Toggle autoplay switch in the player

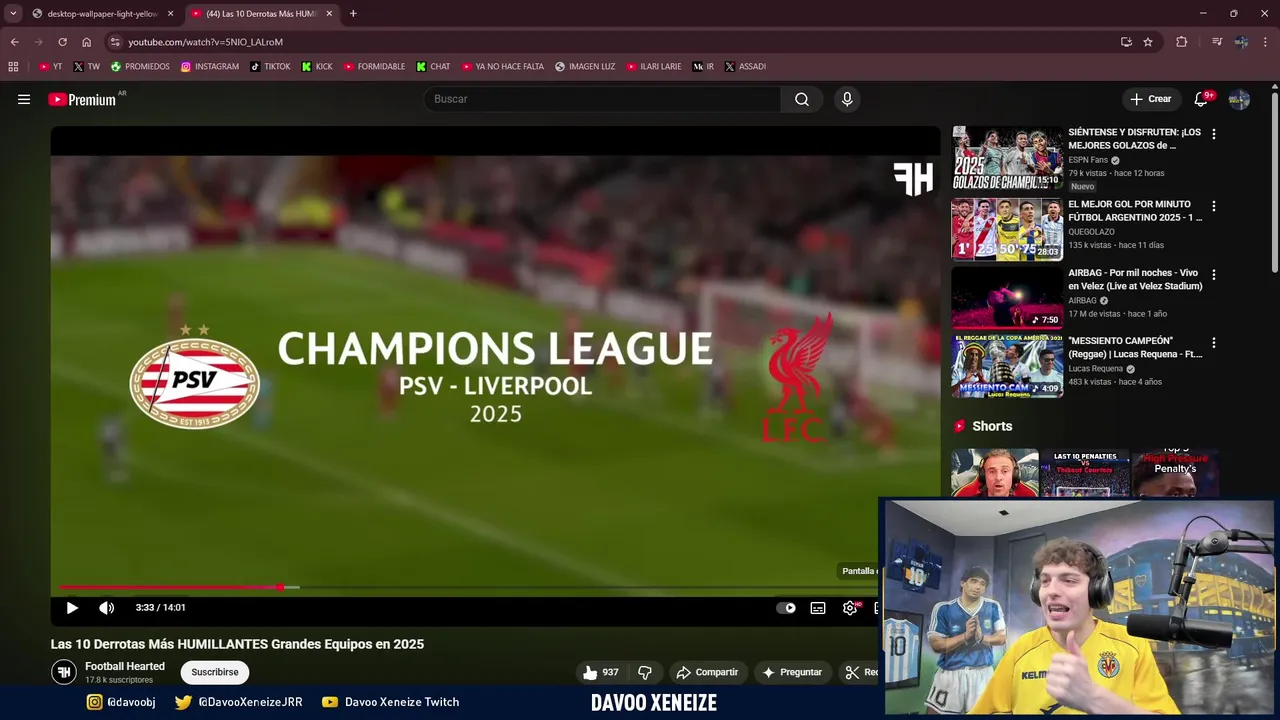pyautogui.click(x=787, y=608)
